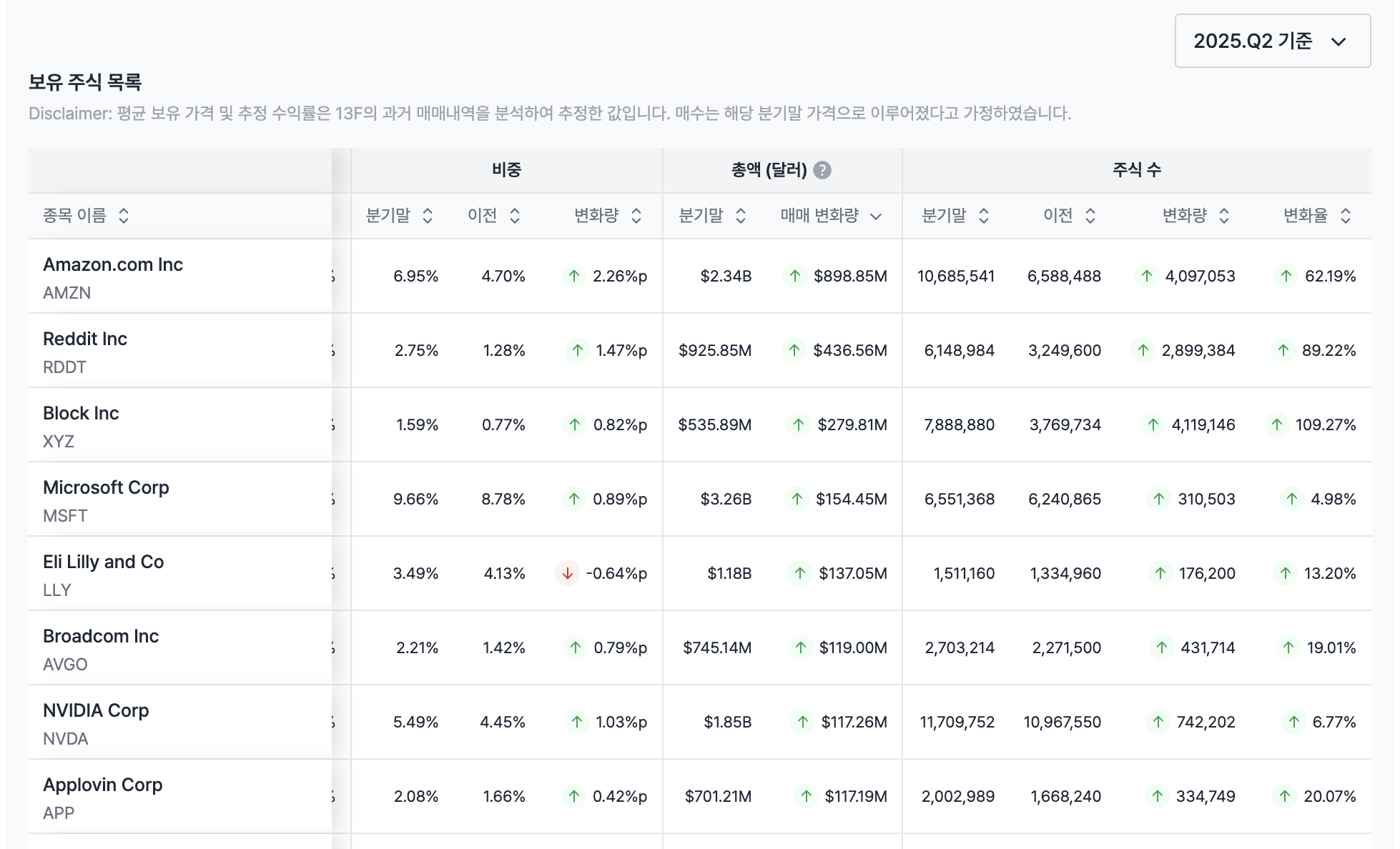
Task: Click Eli Lilly's -0.64%p weight change
Action: [616, 573]
